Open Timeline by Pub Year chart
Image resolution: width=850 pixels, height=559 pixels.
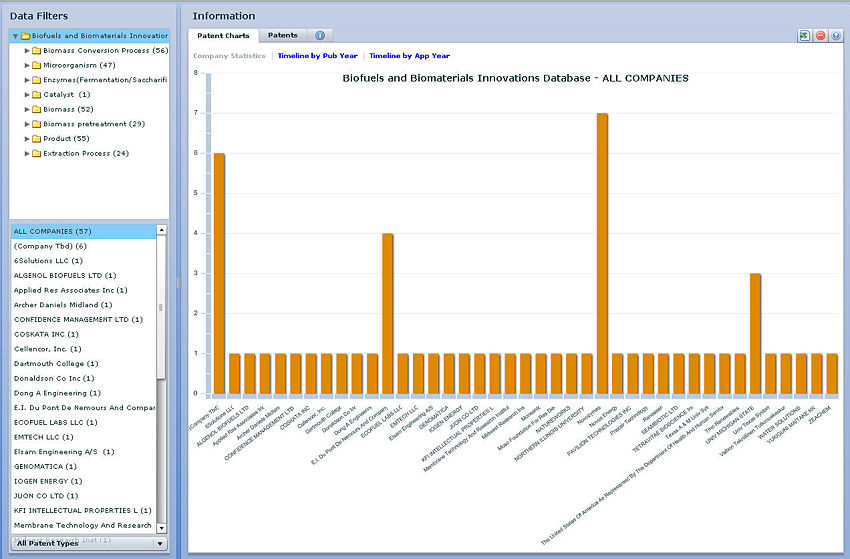317,56
